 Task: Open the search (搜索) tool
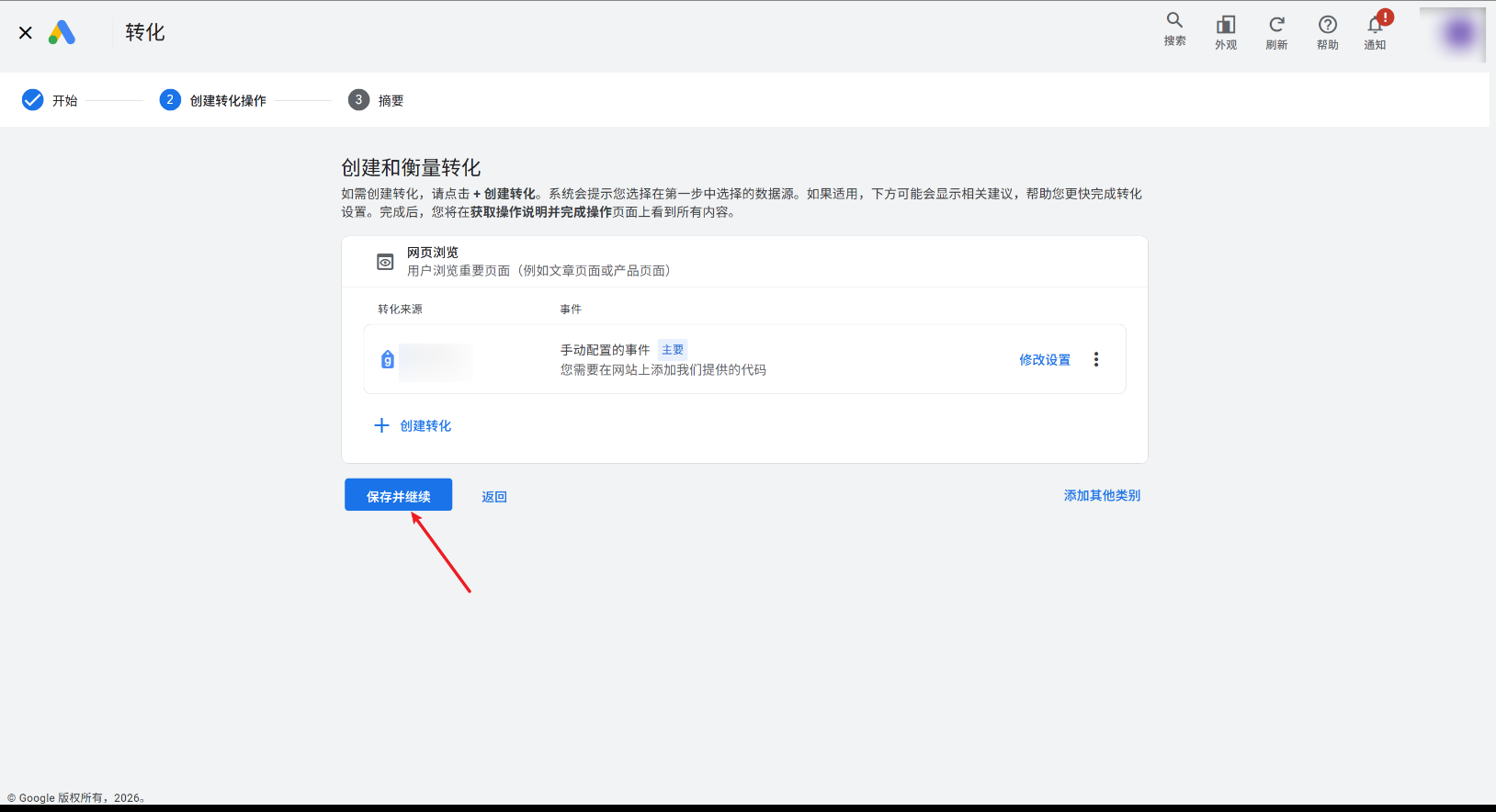1174,29
